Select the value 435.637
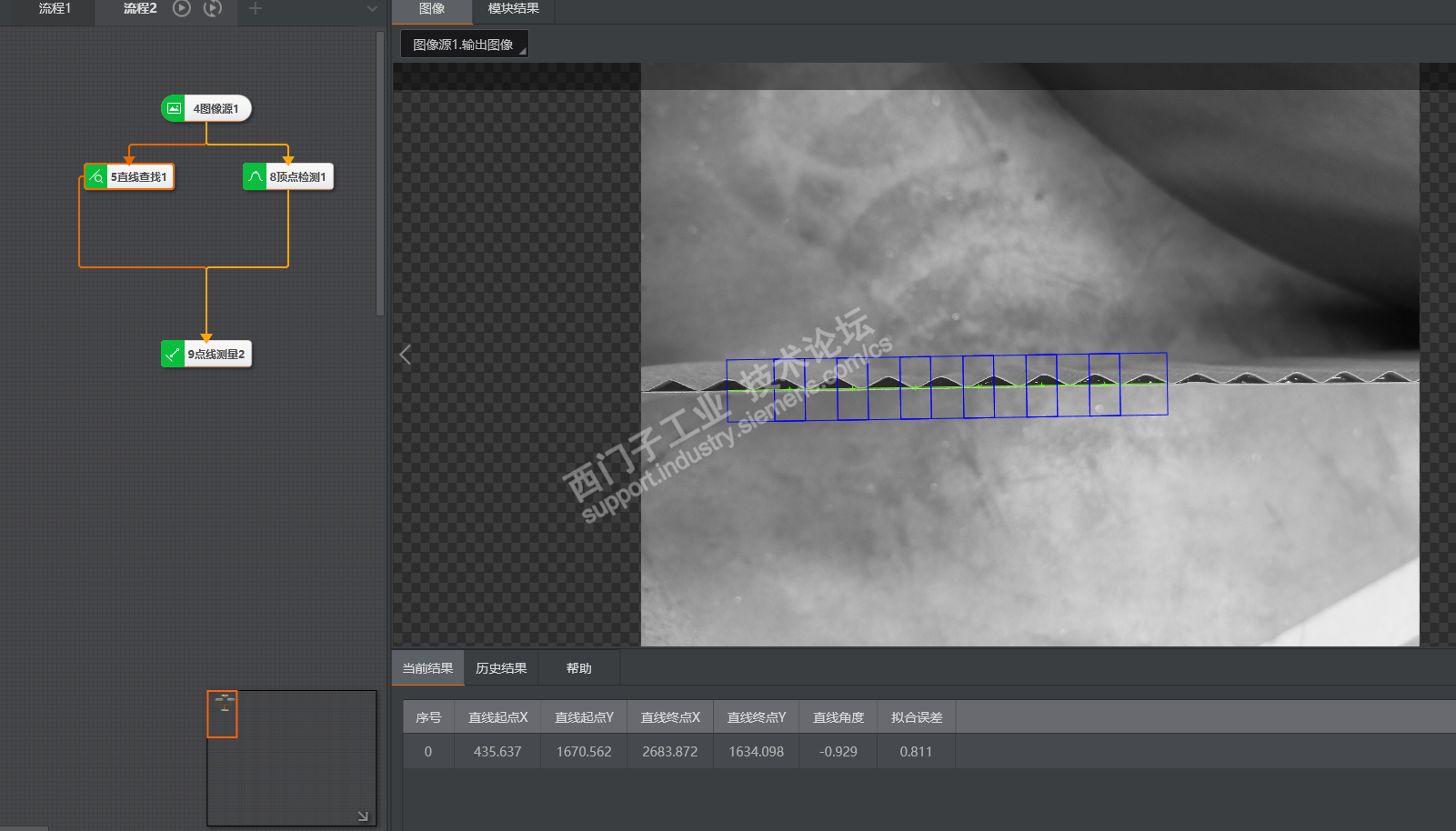Image resolution: width=1456 pixels, height=831 pixels. tap(497, 752)
